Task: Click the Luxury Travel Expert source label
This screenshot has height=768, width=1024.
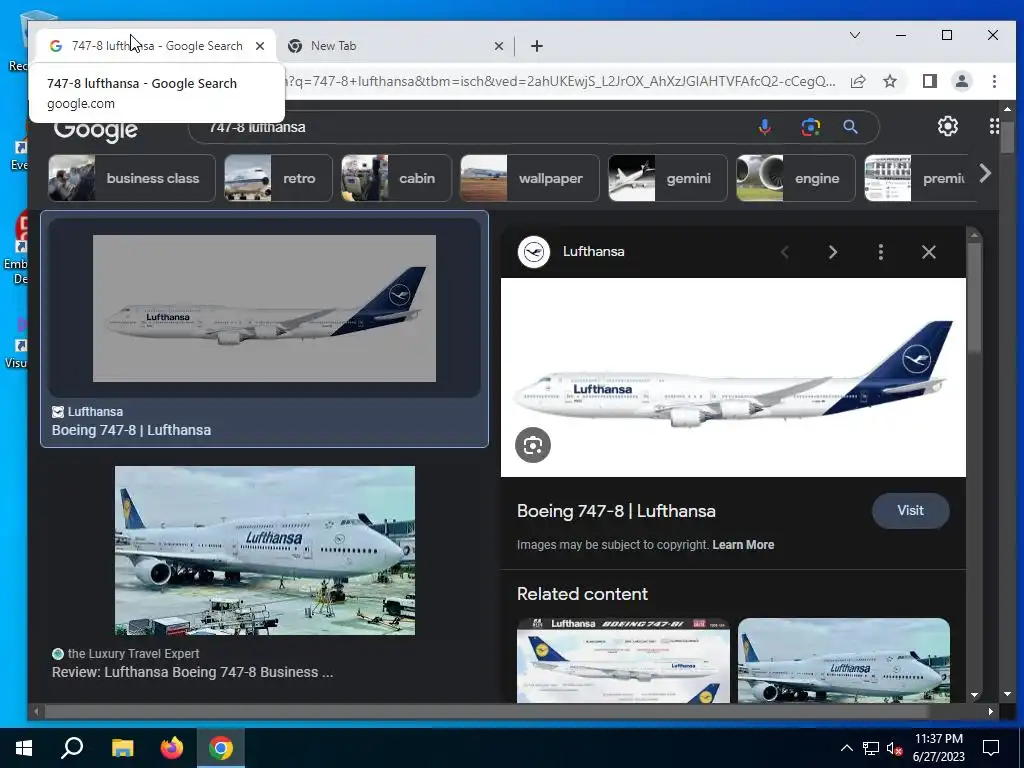Action: [133, 654]
